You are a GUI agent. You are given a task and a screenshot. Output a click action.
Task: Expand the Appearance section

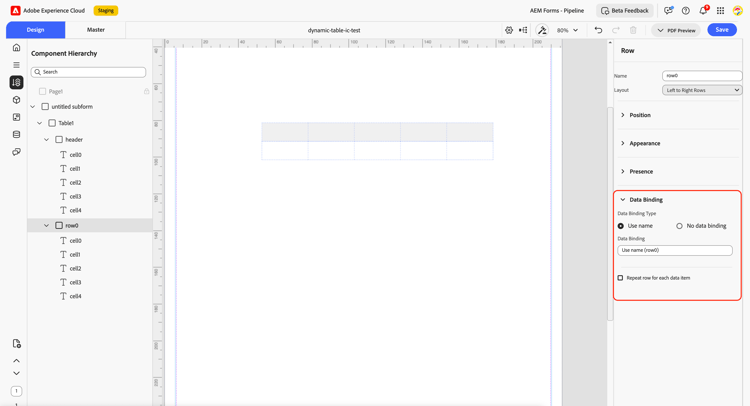622,143
